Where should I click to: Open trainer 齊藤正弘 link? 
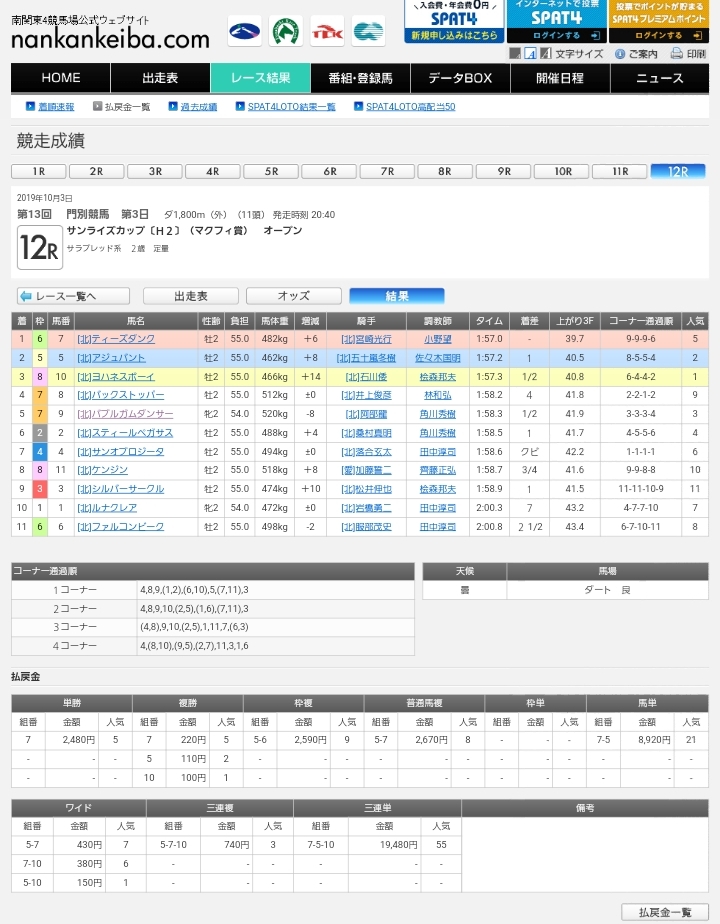(x=438, y=470)
